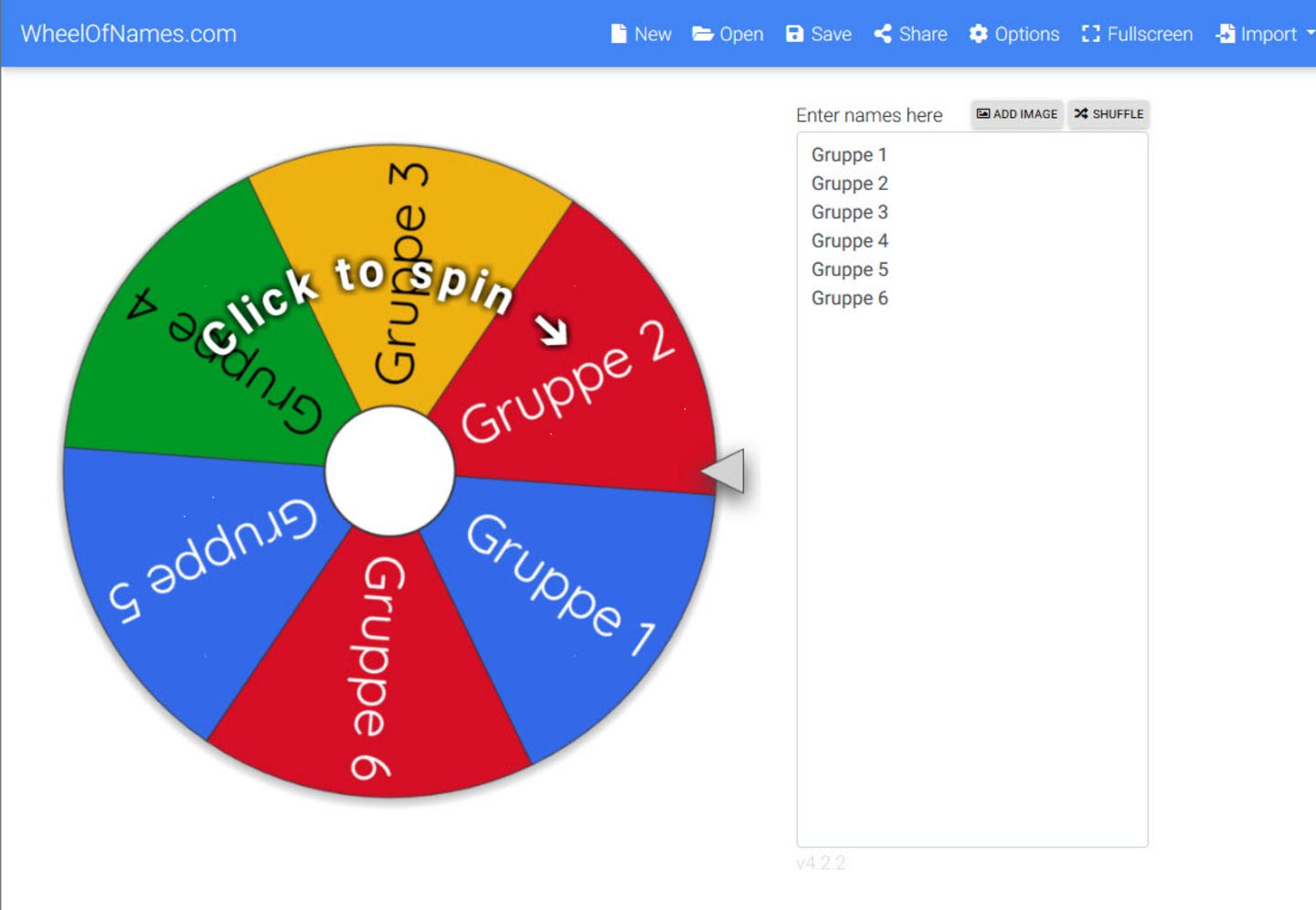1316x910 pixels.
Task: Choose Open in the top bar
Action: pos(727,34)
